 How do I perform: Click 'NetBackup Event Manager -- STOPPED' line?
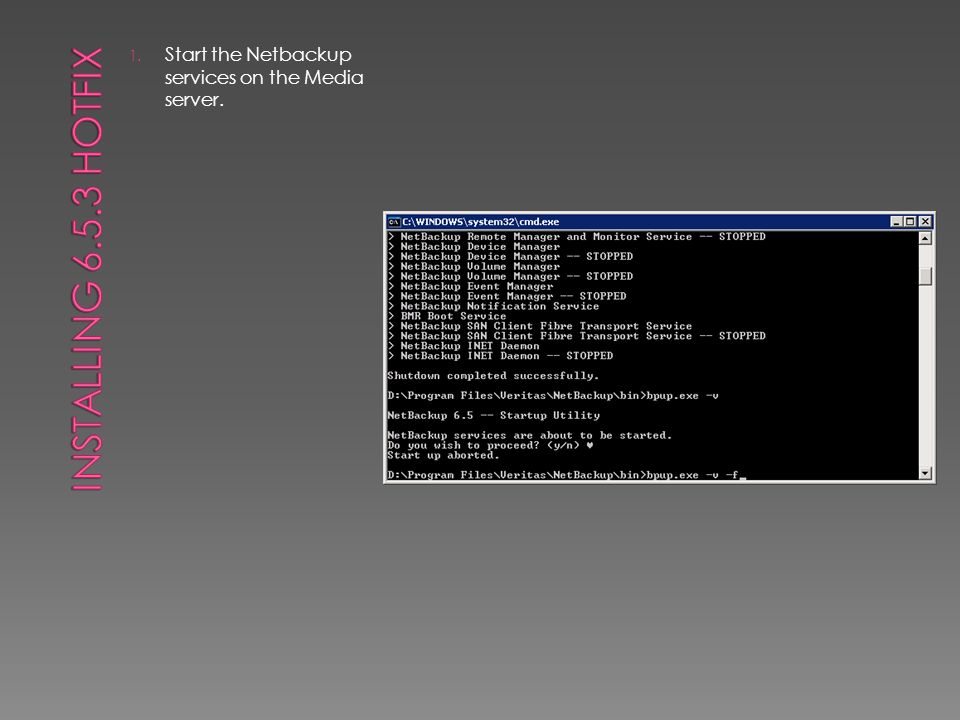(507, 296)
